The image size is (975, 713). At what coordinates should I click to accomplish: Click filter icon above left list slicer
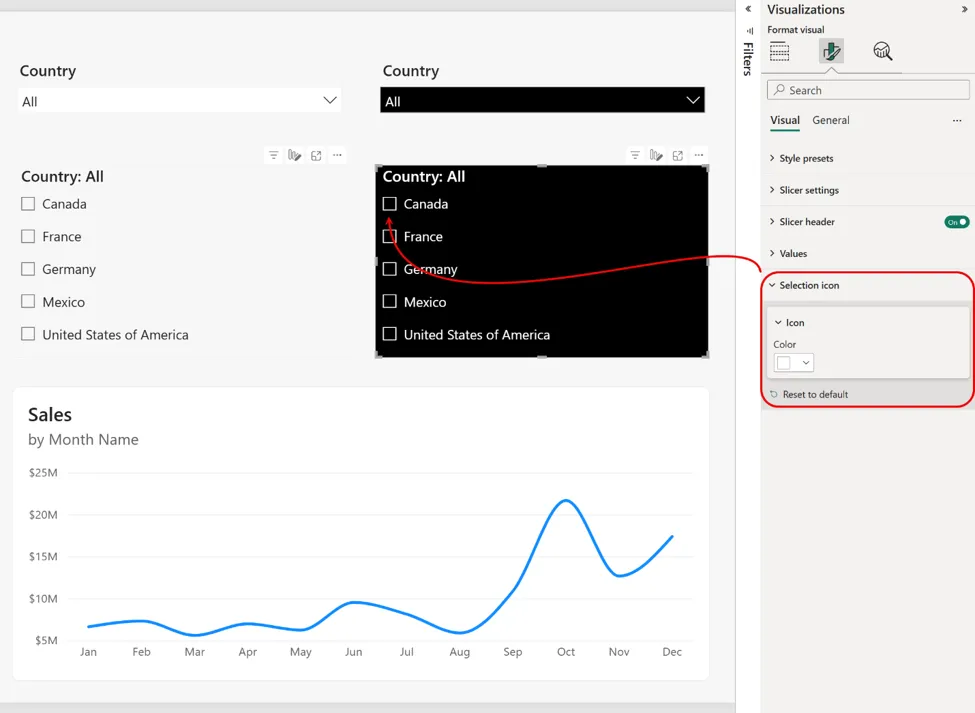[x=274, y=155]
